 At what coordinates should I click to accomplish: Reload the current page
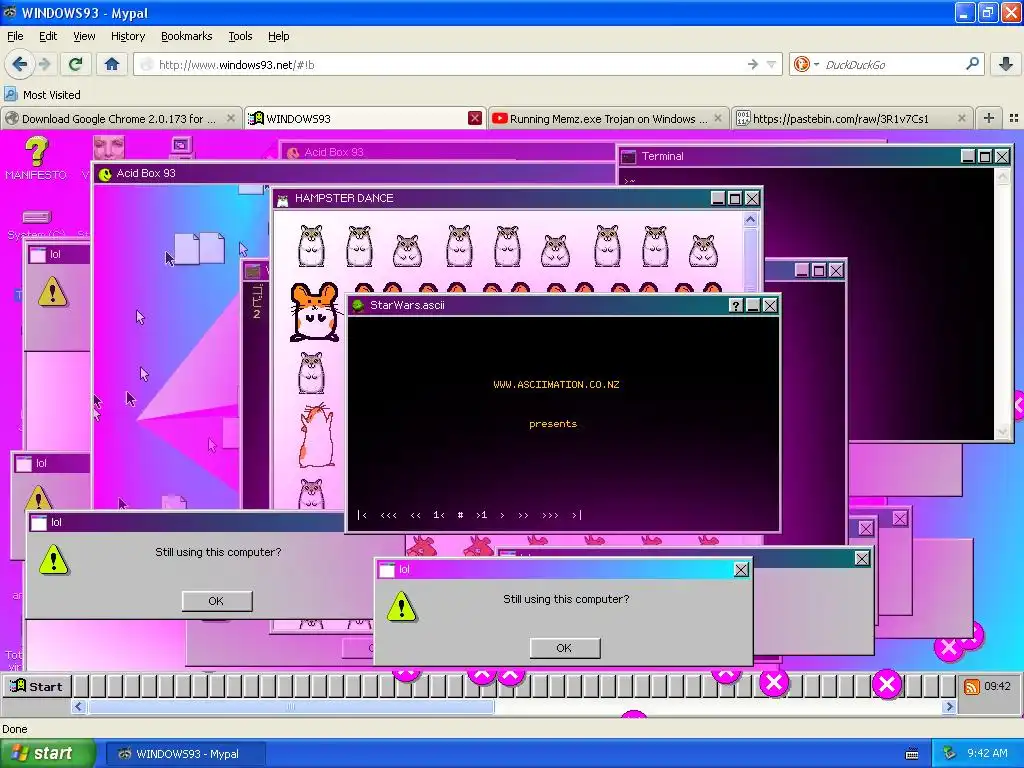[x=76, y=64]
